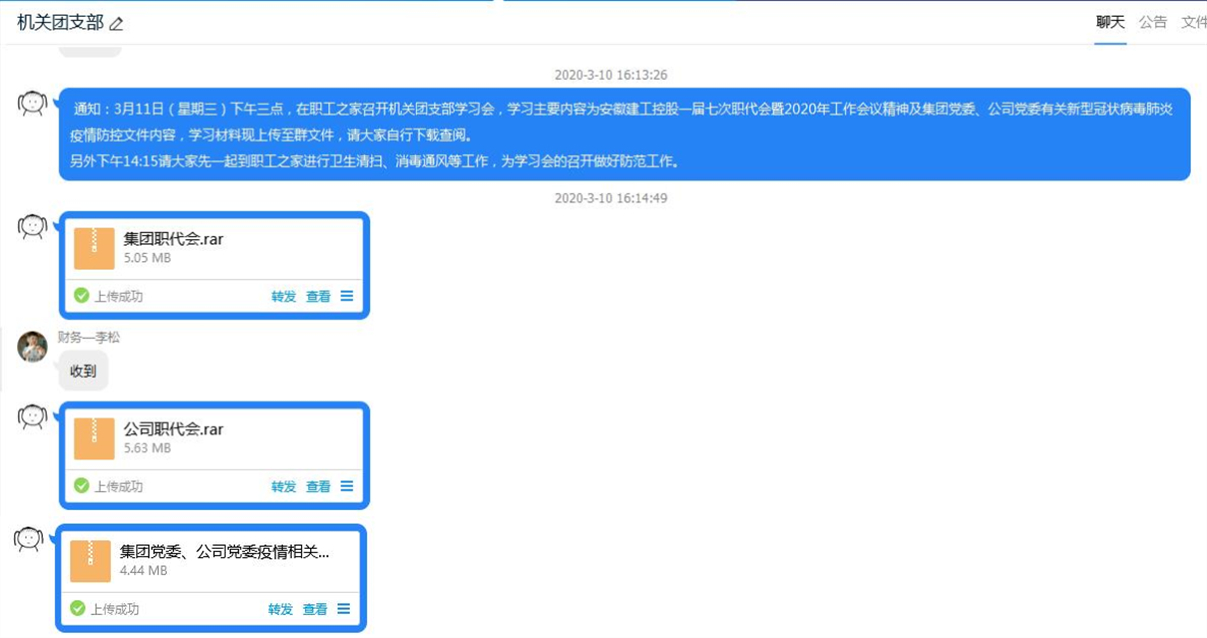Switch to the 聊天 tab
Image resolution: width=1207 pixels, height=638 pixels.
pyautogui.click(x=1110, y=22)
